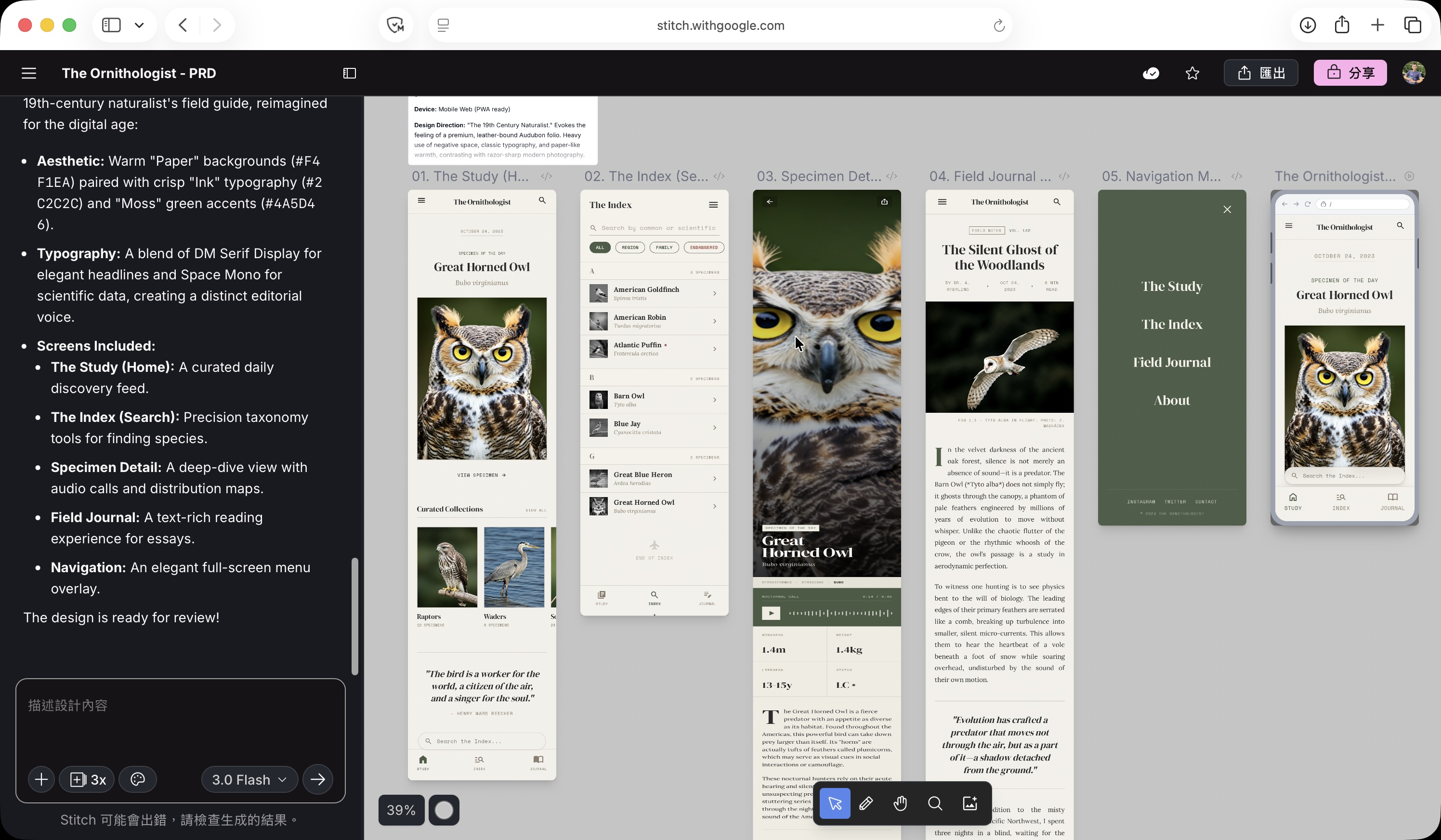Expand the Safari sidebar chevron dropdown
The image size is (1441, 840).
click(139, 25)
